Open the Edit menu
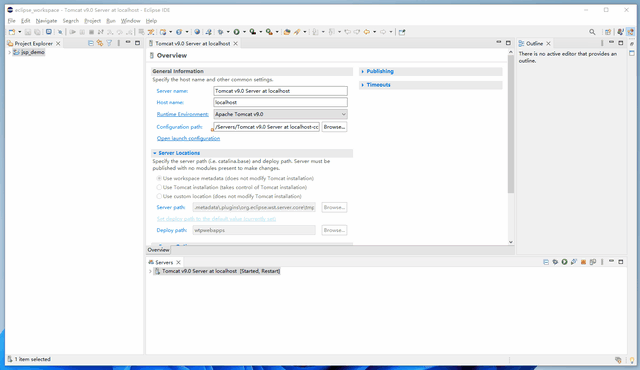The height and width of the screenshot is (370, 640). click(26, 21)
